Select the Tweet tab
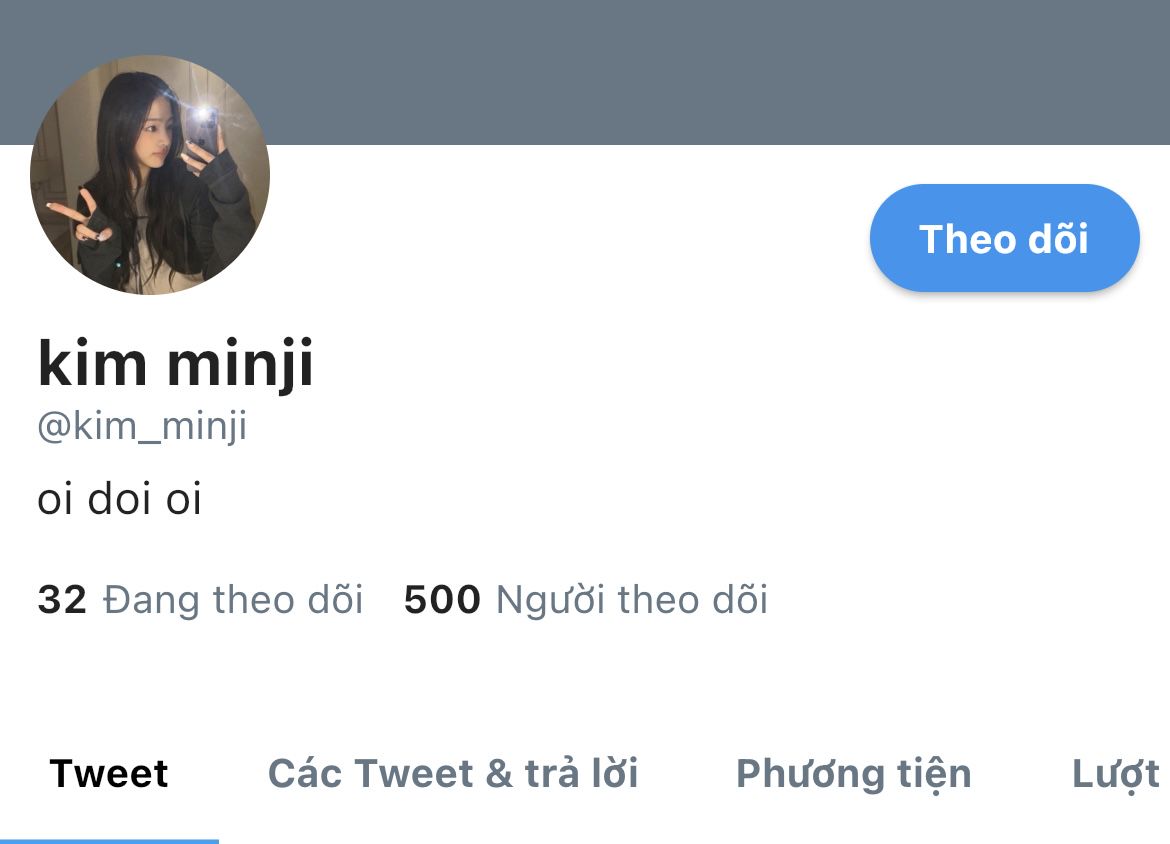 (x=109, y=773)
